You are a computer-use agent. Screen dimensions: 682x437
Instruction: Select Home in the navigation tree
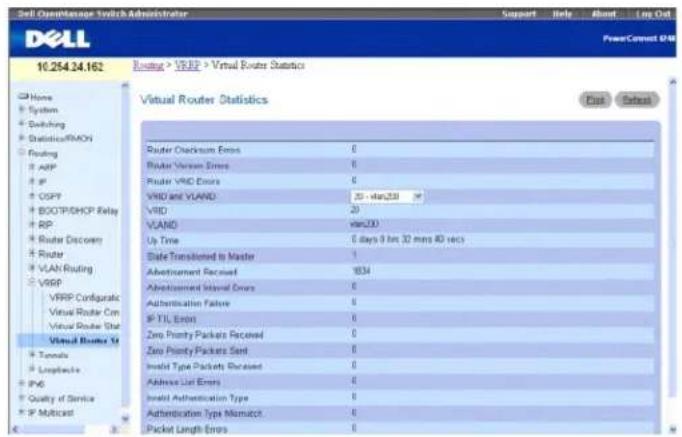click(x=41, y=97)
